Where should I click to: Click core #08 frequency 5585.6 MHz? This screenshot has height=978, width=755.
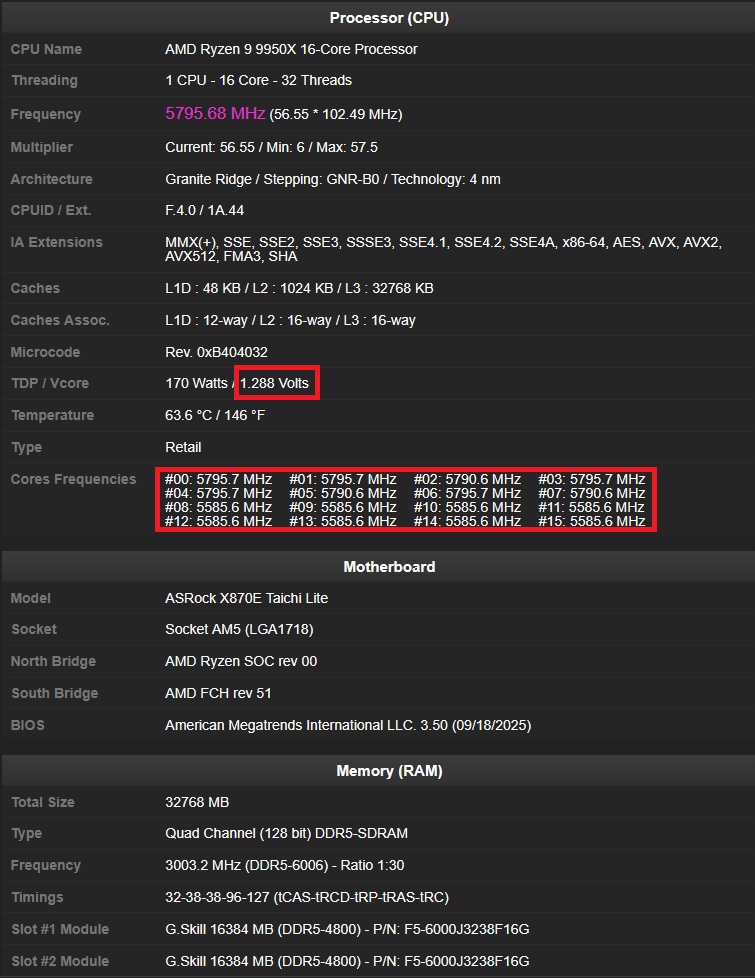[x=218, y=508]
